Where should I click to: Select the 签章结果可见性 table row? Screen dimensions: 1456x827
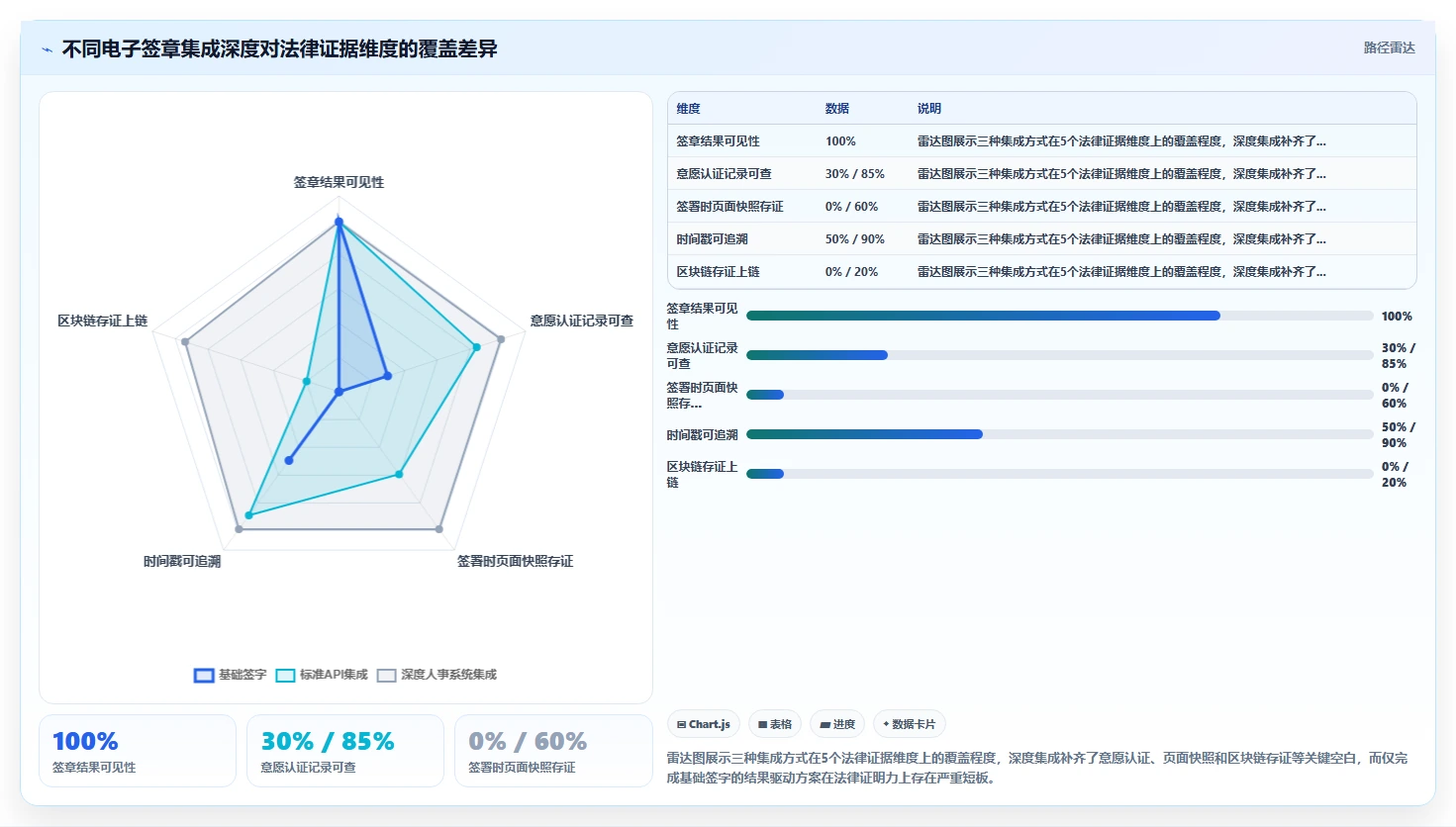[x=1041, y=141]
